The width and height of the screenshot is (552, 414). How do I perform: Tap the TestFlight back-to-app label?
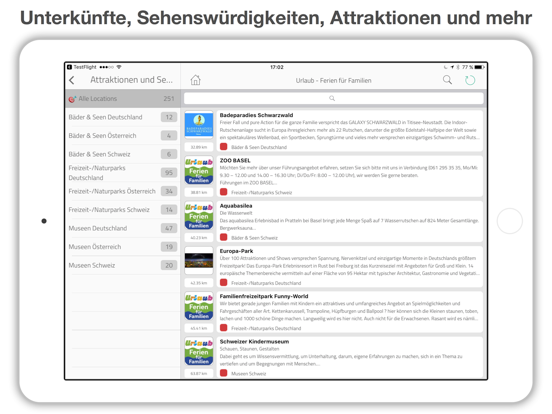click(82, 67)
